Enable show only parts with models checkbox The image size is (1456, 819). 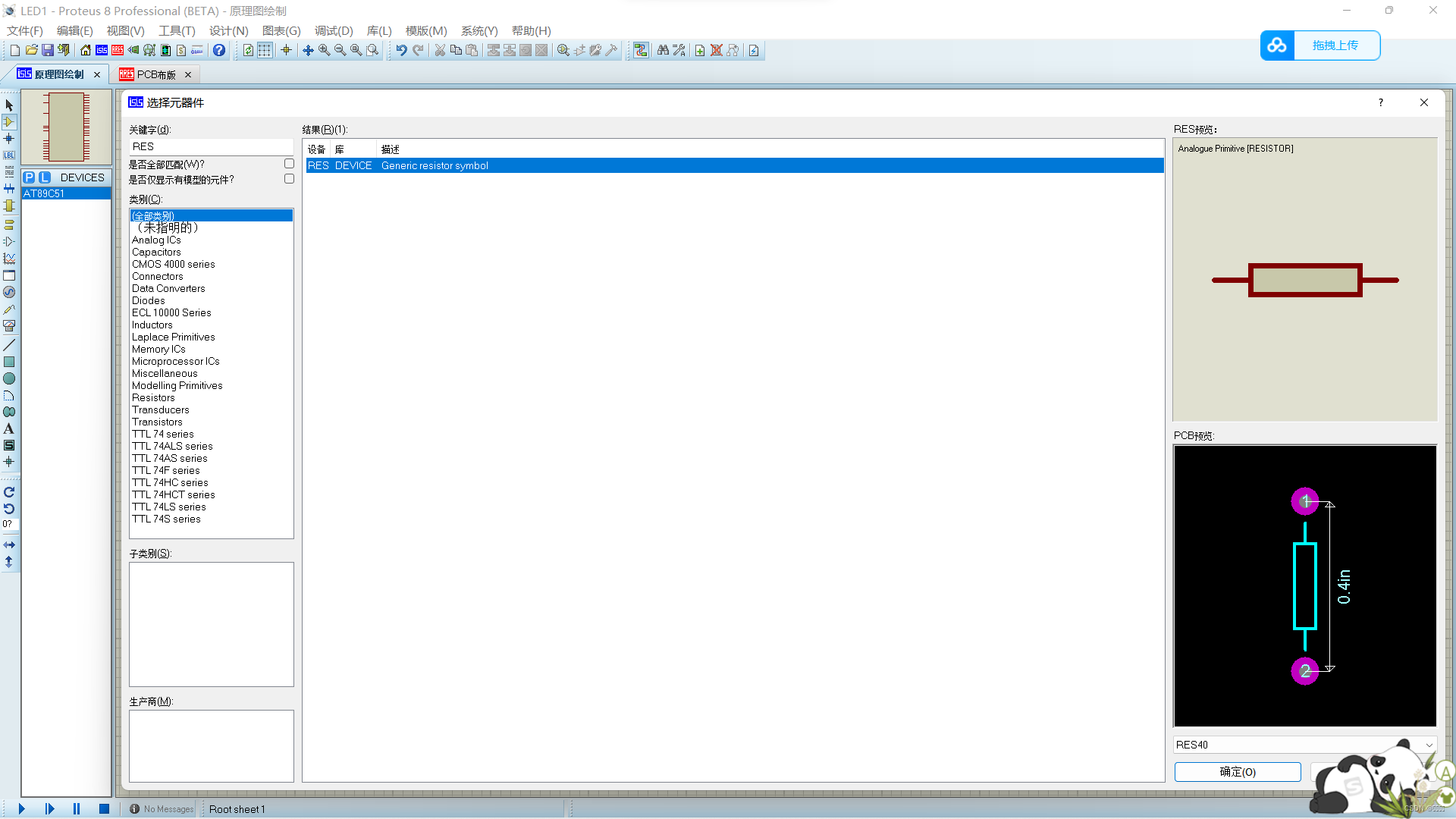(289, 179)
